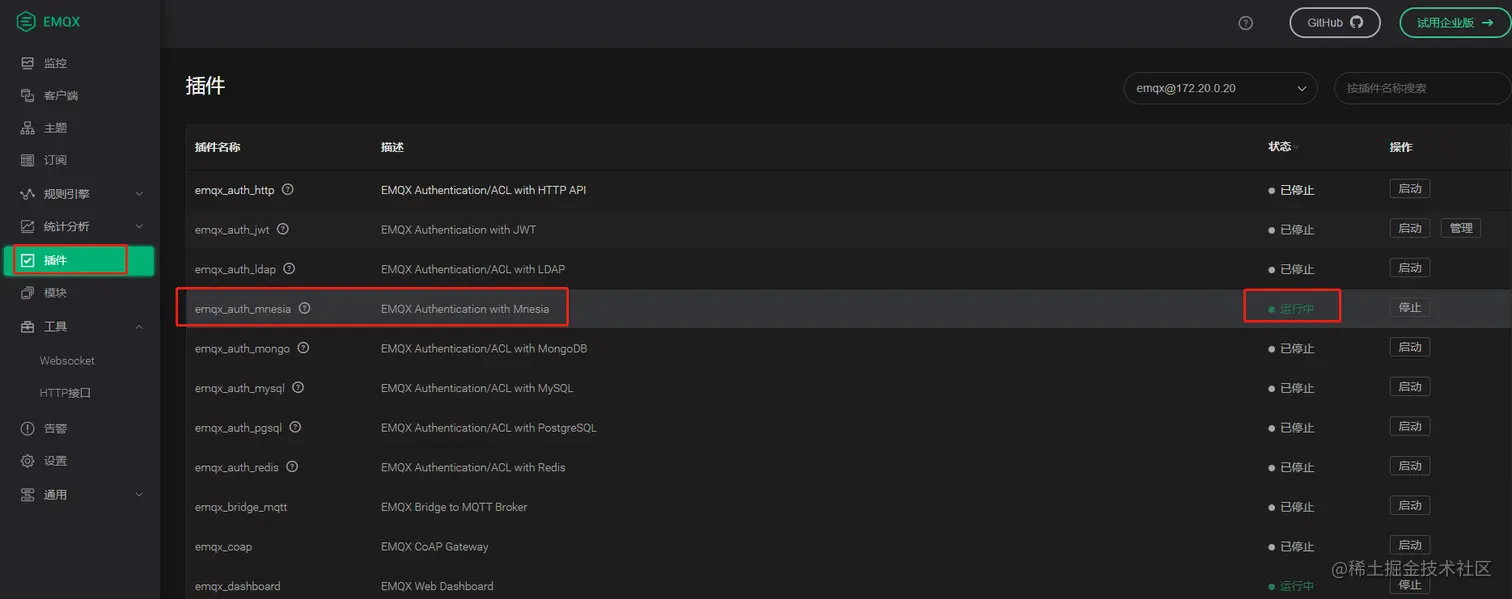
Task: Click help icon next to emqx_auth_http
Action: coord(288,189)
